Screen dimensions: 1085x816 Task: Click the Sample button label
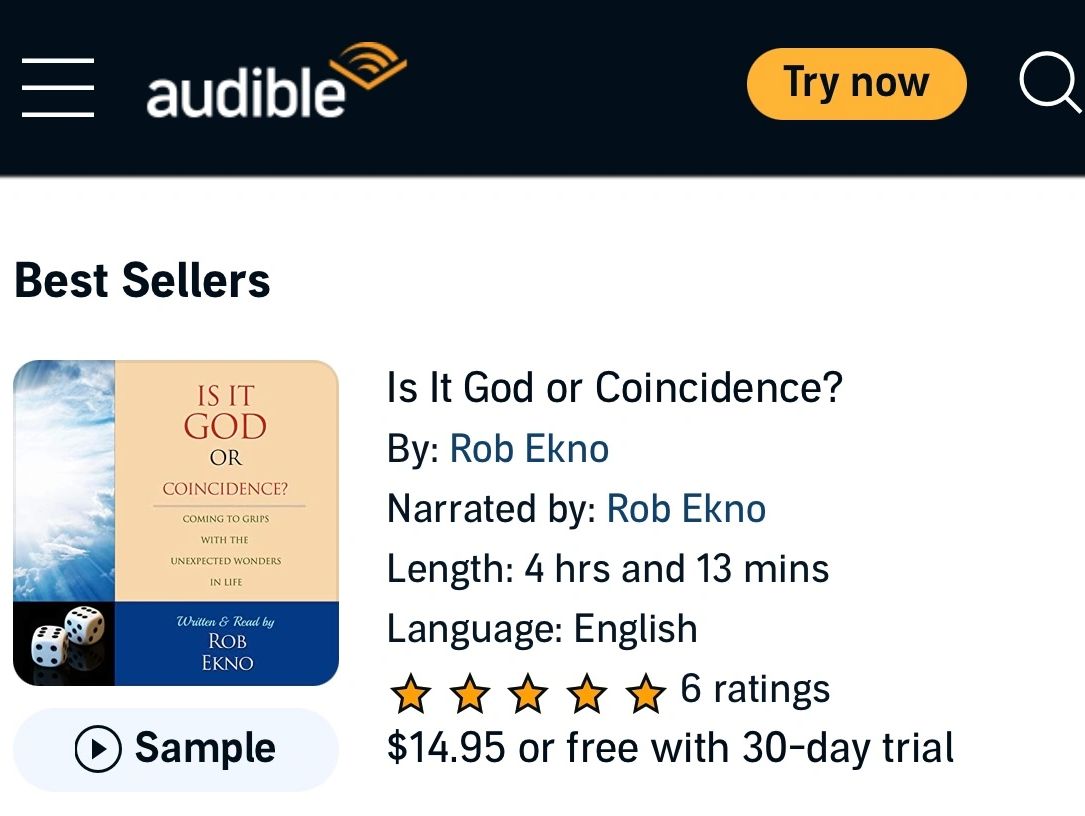pos(205,749)
